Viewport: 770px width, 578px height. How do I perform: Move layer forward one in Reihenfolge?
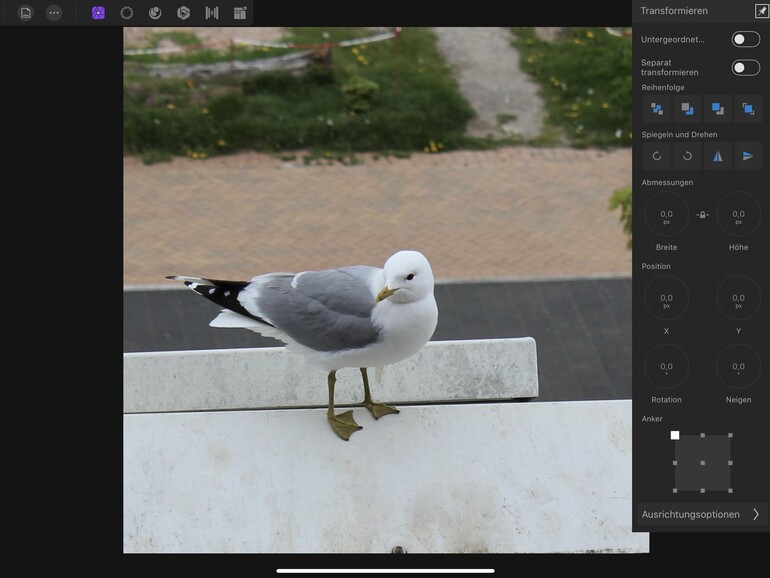click(717, 109)
